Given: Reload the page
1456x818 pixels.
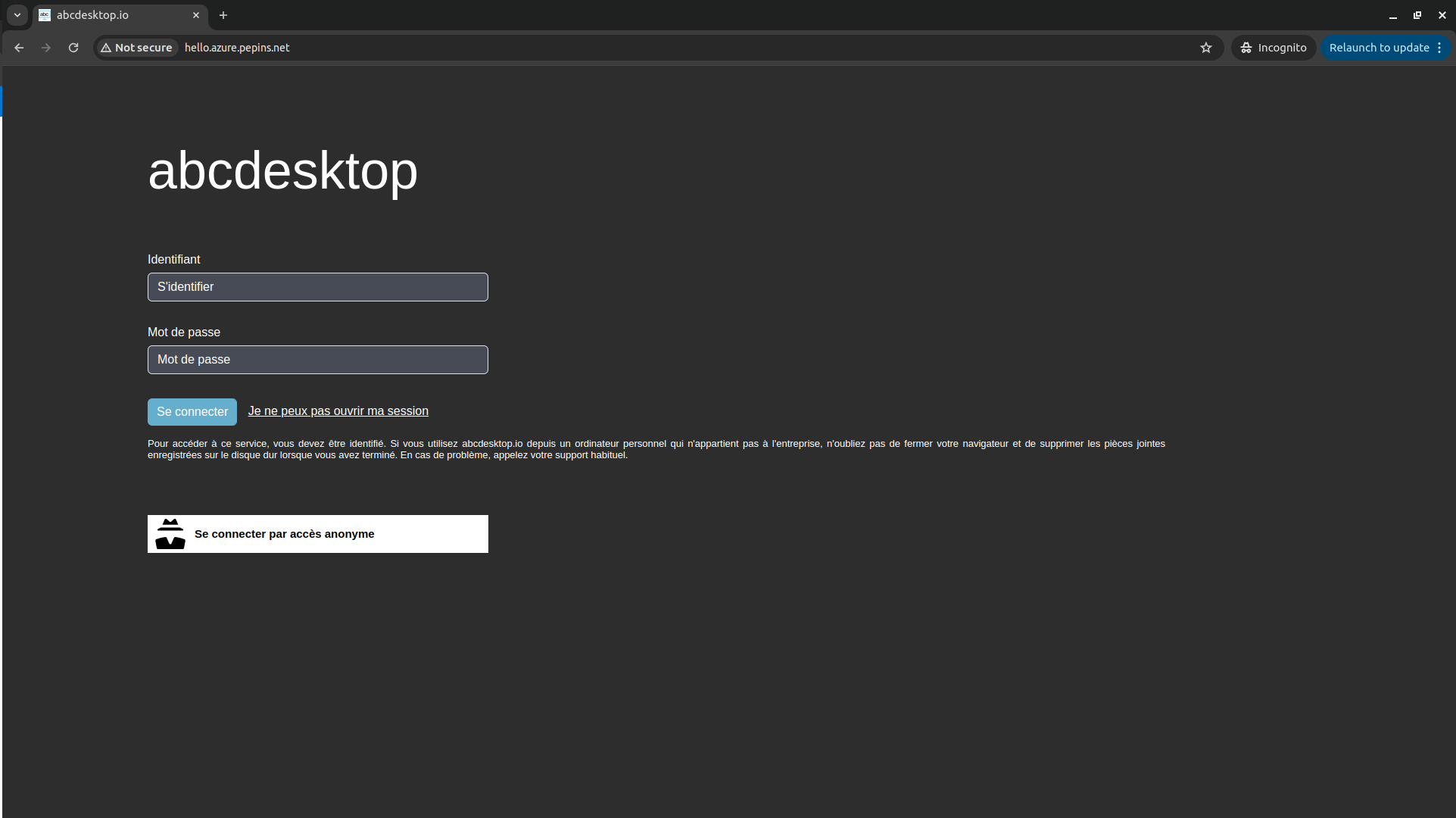Looking at the screenshot, I should (73, 47).
